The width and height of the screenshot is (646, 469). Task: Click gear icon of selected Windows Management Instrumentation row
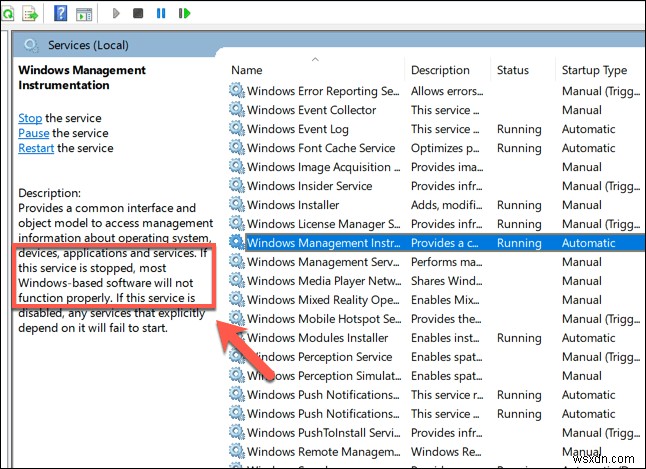pos(236,242)
